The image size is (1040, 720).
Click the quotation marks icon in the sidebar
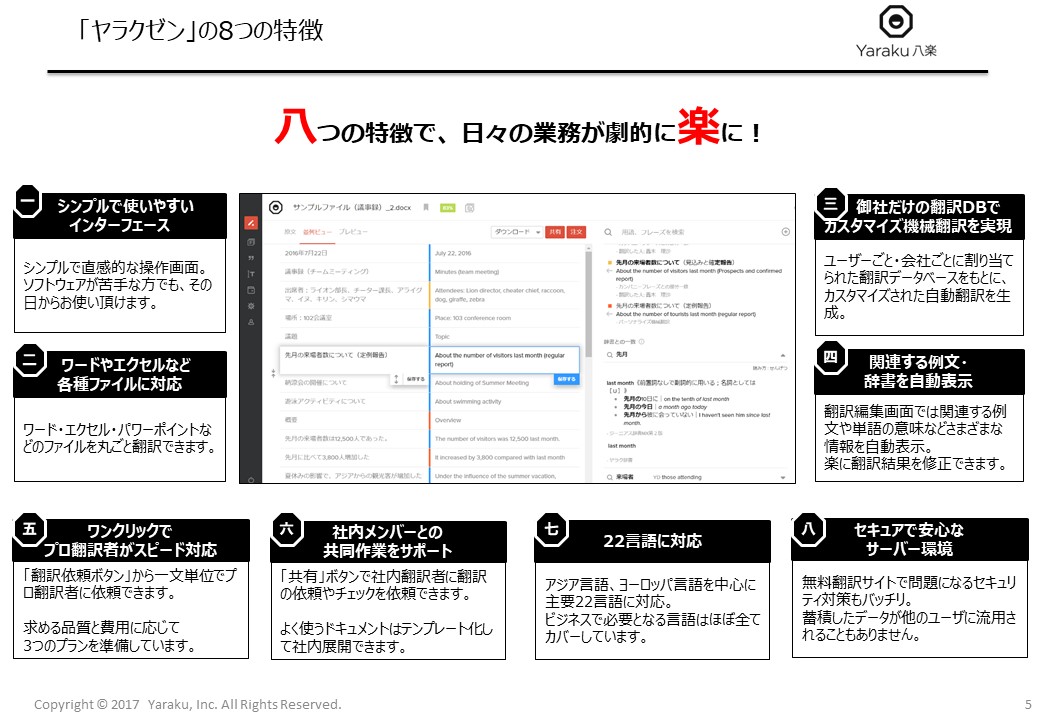click(251, 258)
